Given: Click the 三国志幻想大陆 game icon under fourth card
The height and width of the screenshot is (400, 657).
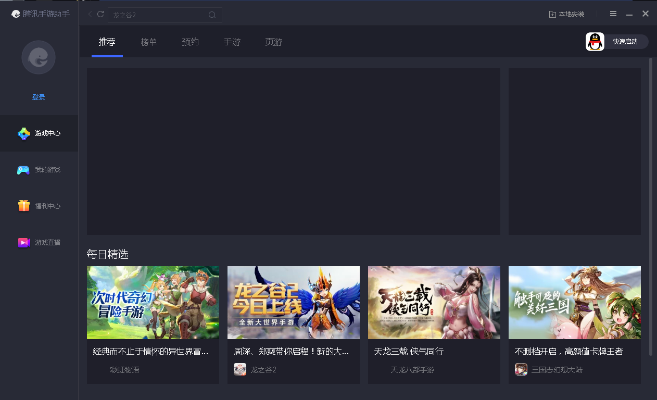Looking at the screenshot, I should coord(521,369).
